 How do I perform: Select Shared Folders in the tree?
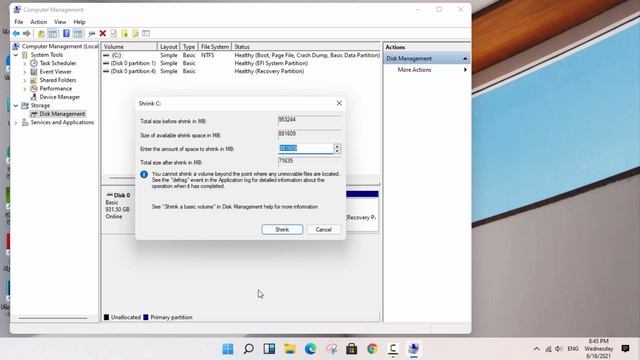pos(58,80)
